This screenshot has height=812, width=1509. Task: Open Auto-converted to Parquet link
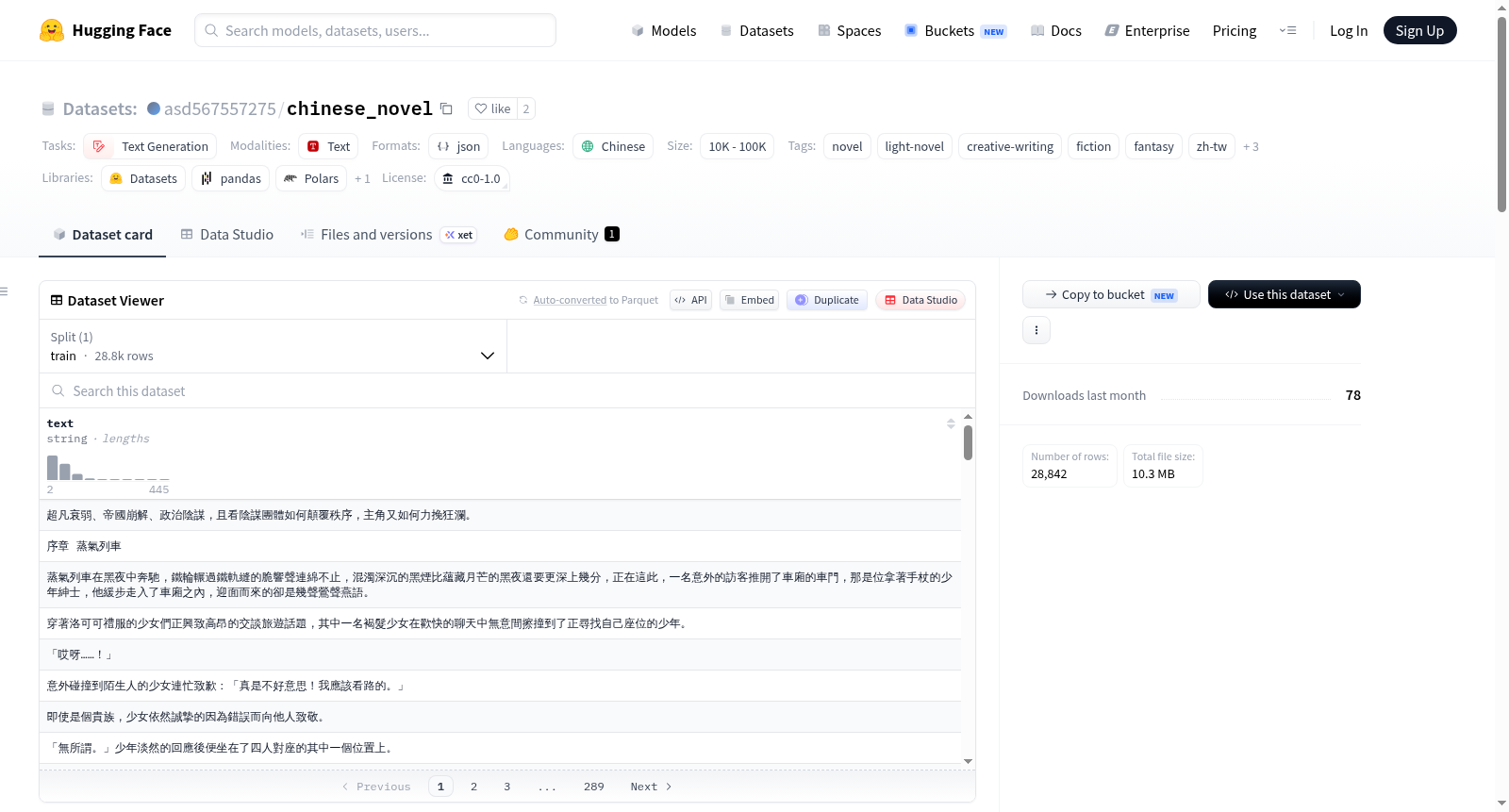(x=570, y=300)
